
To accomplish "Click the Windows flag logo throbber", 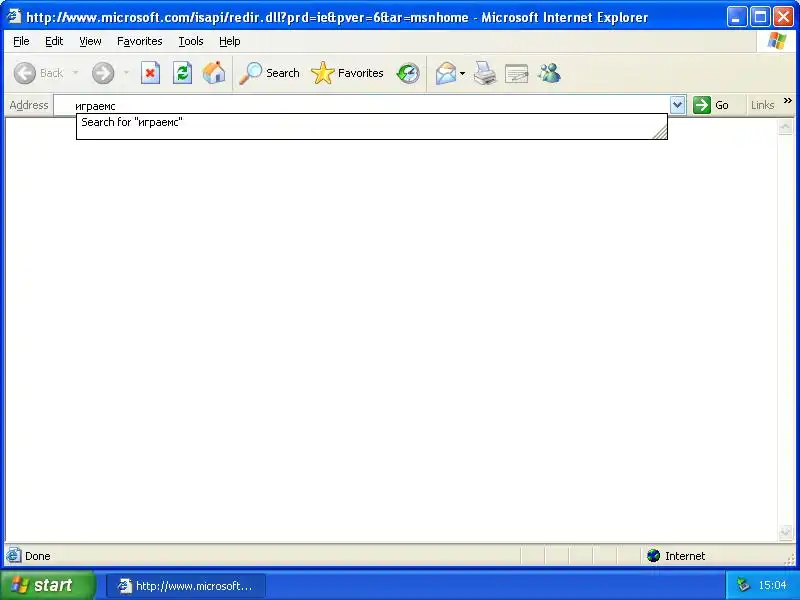I will (x=777, y=41).
